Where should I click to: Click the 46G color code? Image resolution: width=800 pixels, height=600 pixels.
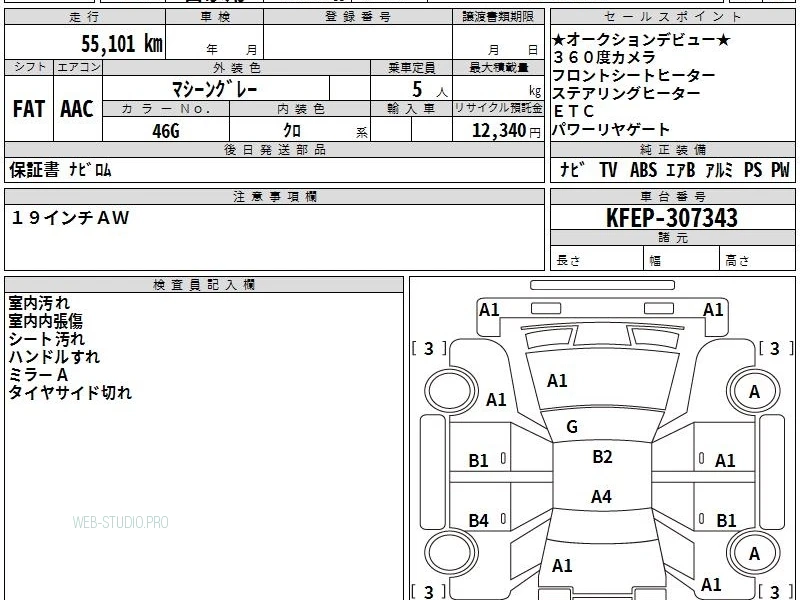click(x=166, y=131)
